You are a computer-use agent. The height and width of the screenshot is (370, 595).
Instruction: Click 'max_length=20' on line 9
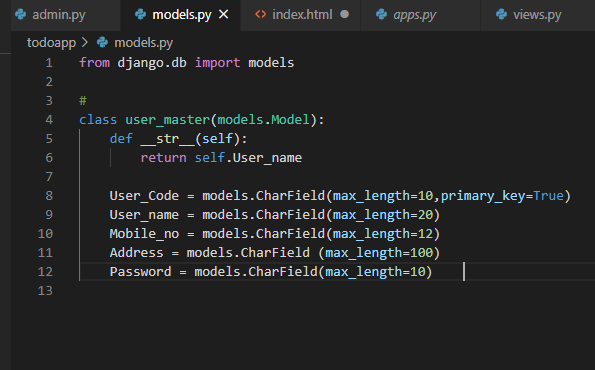coord(383,215)
